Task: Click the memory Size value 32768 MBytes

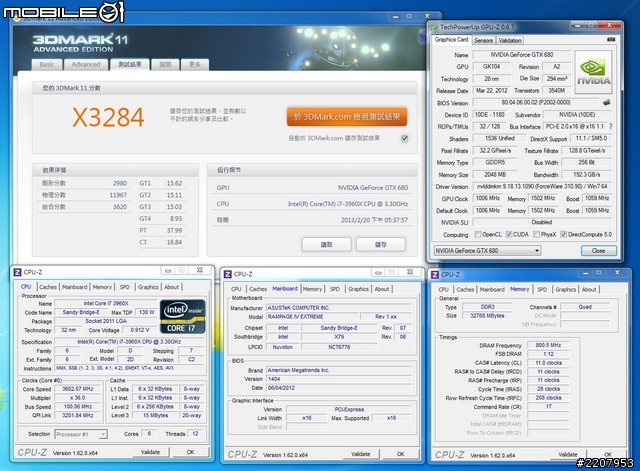Action: click(487, 315)
